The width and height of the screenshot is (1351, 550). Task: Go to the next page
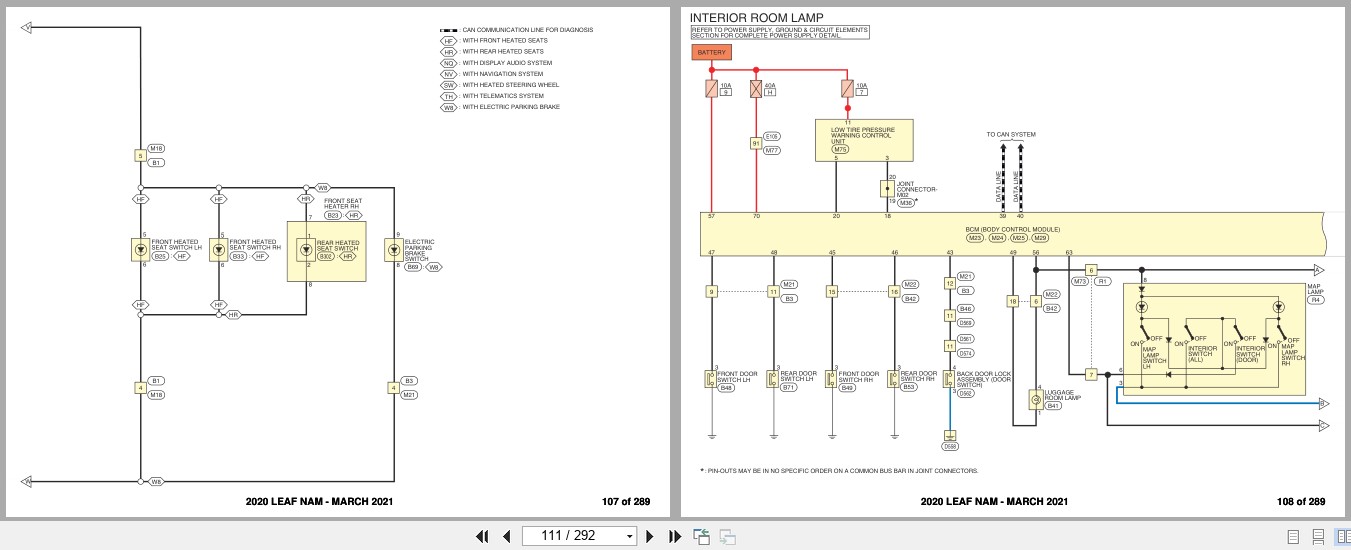pyautogui.click(x=650, y=536)
